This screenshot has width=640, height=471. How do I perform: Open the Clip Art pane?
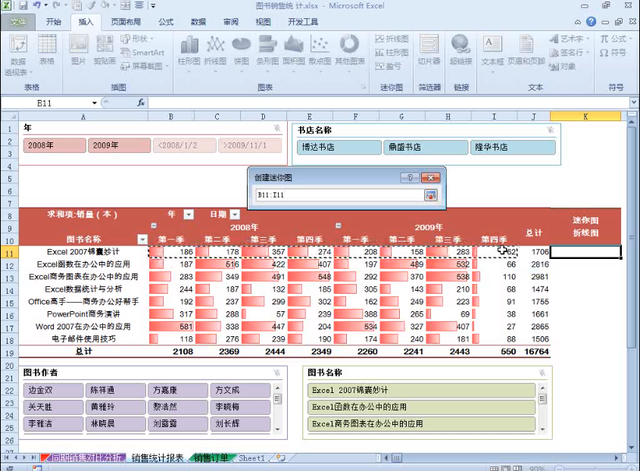104,49
